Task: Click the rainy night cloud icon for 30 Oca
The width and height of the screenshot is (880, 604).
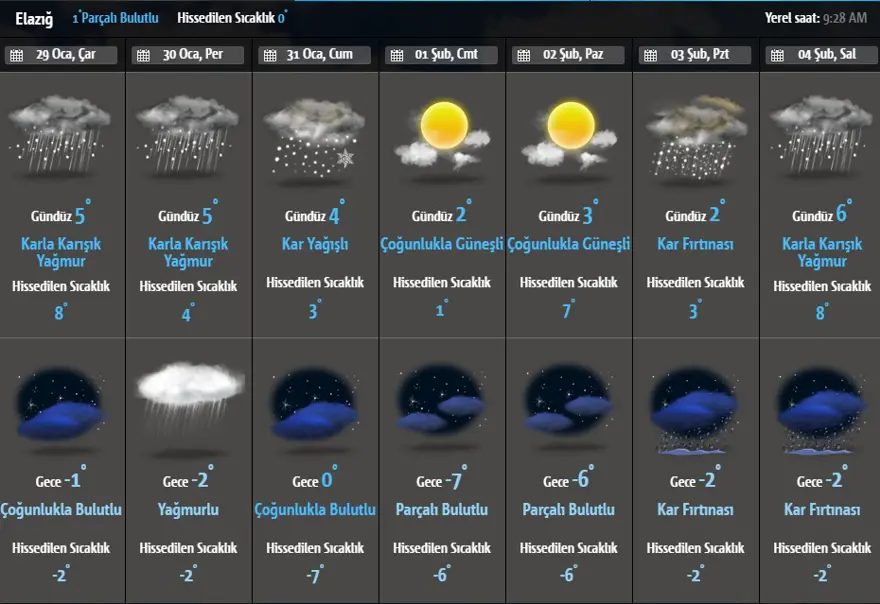Action: point(189,402)
